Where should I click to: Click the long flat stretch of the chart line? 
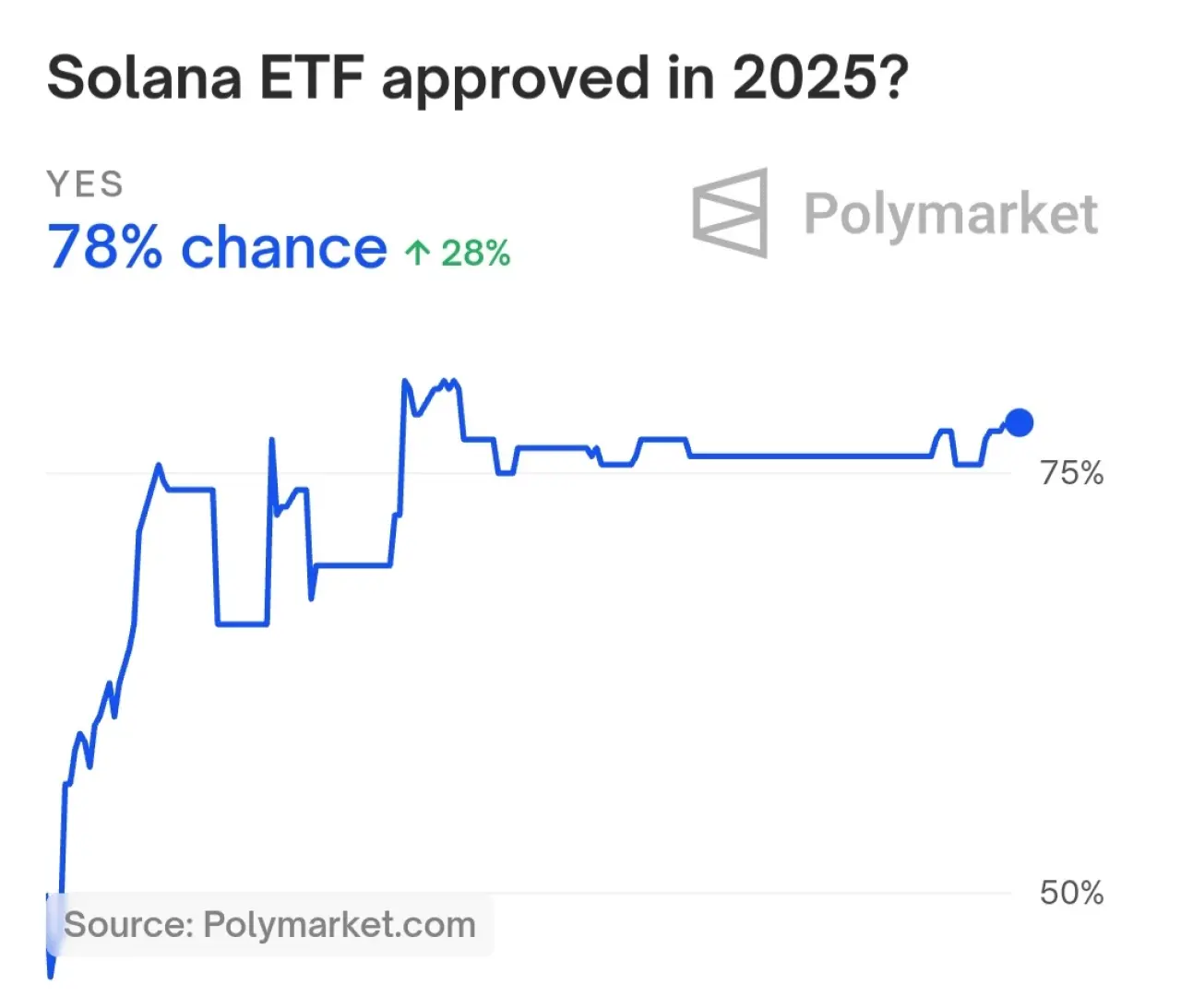pos(812,456)
